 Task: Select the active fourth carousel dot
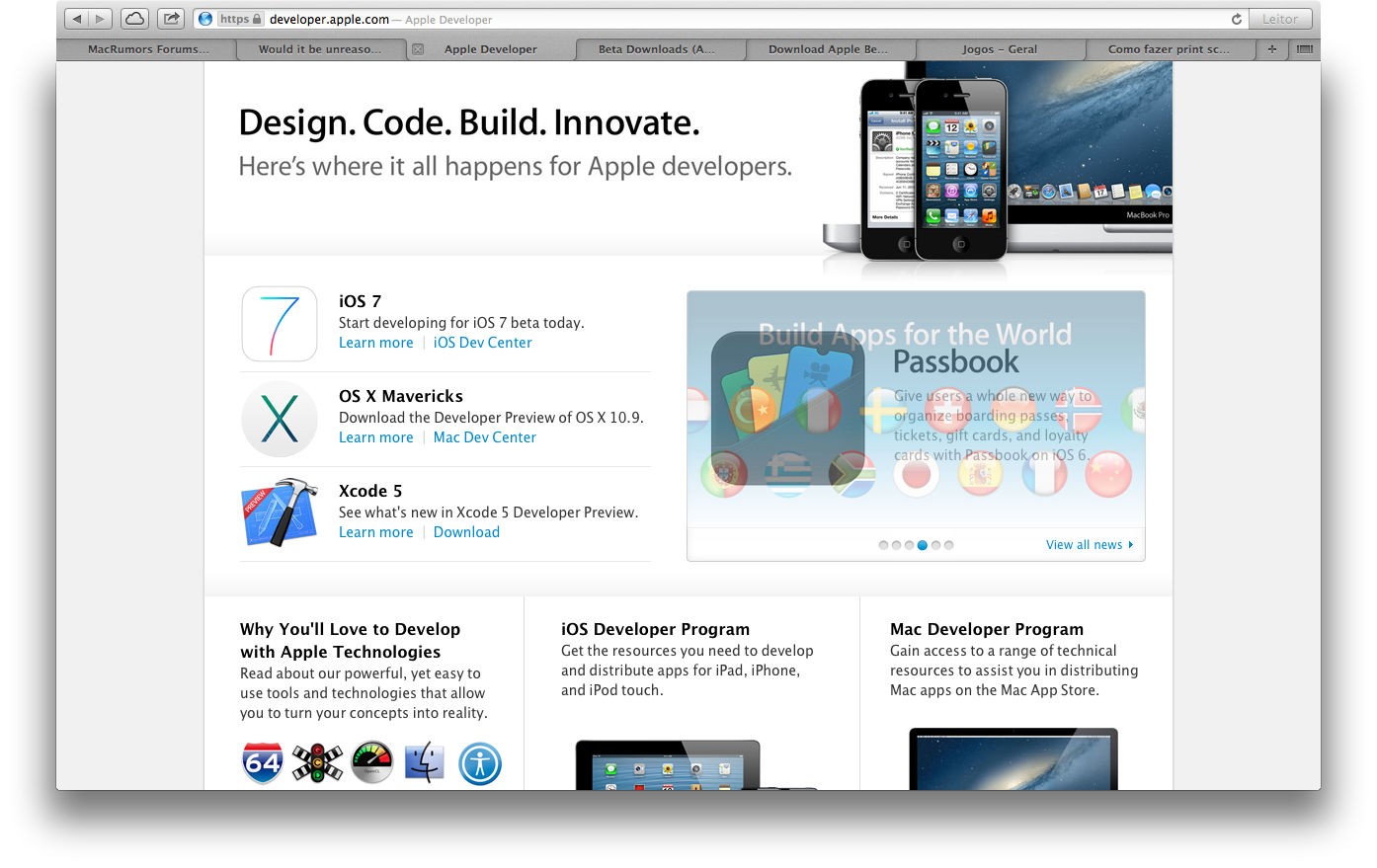tap(923, 545)
